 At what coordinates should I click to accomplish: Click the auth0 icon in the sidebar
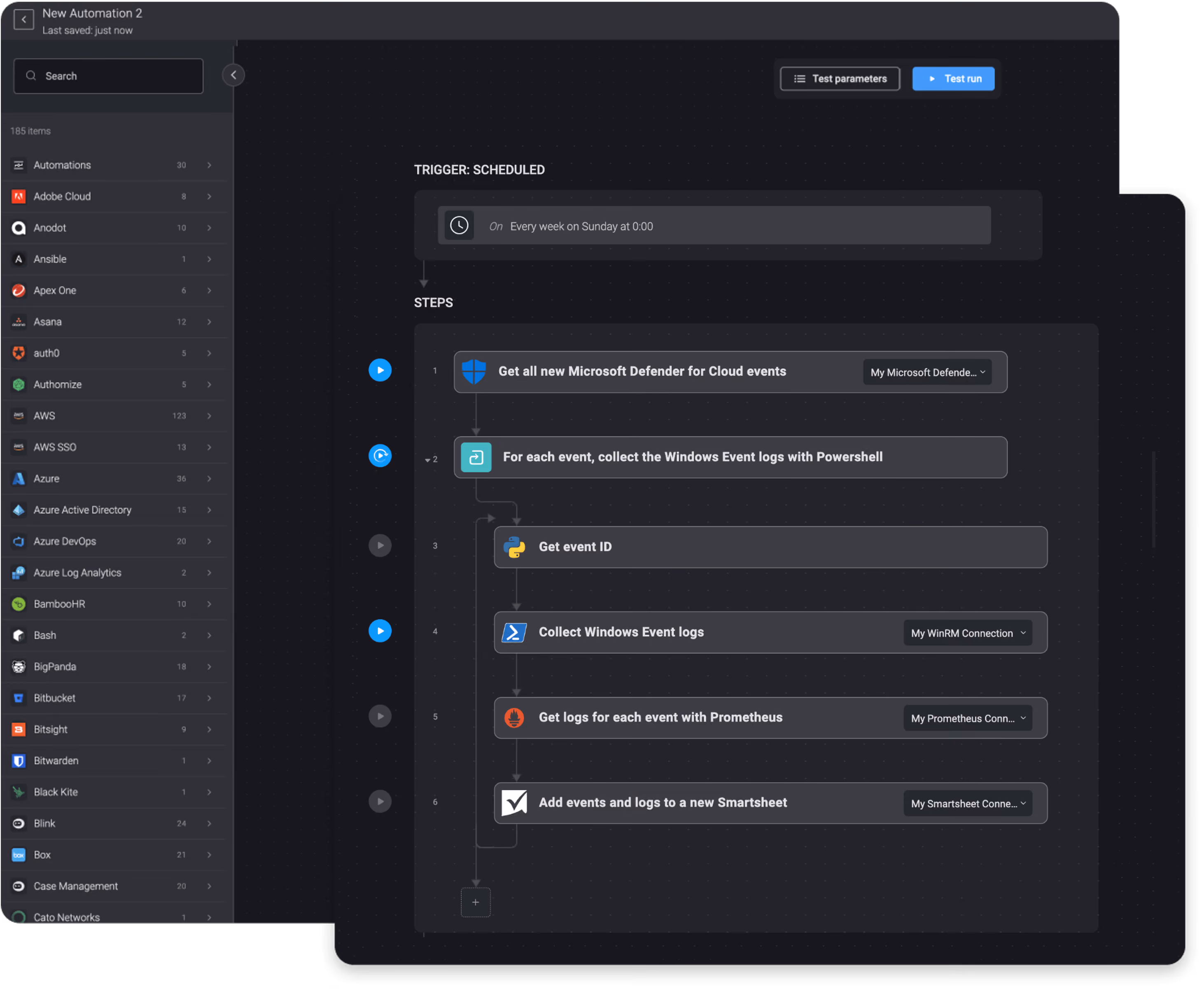[19, 353]
